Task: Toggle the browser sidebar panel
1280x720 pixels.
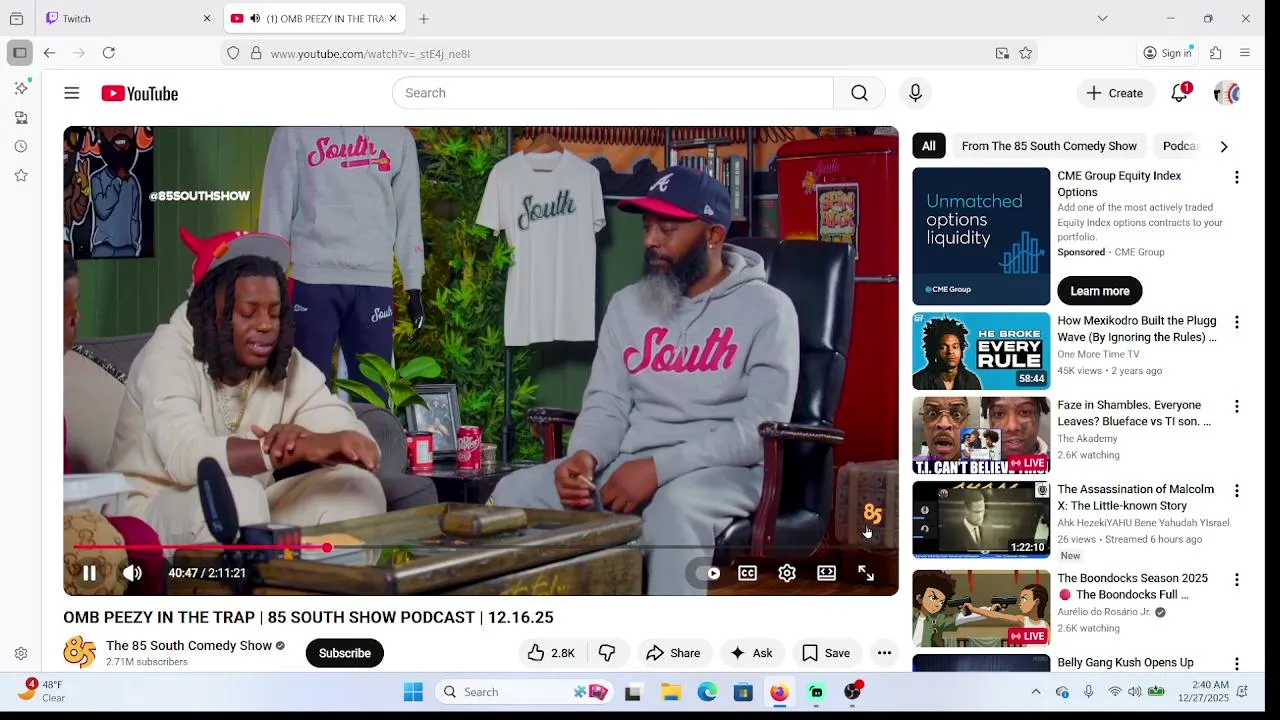Action: point(20,53)
